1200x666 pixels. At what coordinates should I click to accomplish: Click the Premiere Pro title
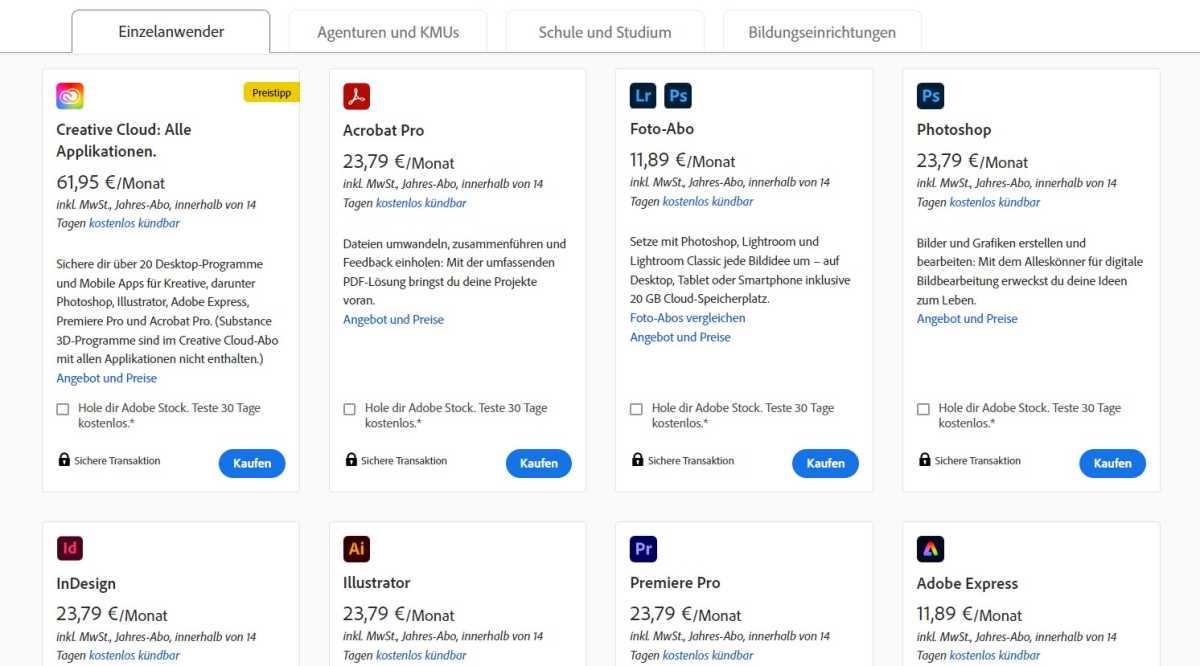[675, 582]
